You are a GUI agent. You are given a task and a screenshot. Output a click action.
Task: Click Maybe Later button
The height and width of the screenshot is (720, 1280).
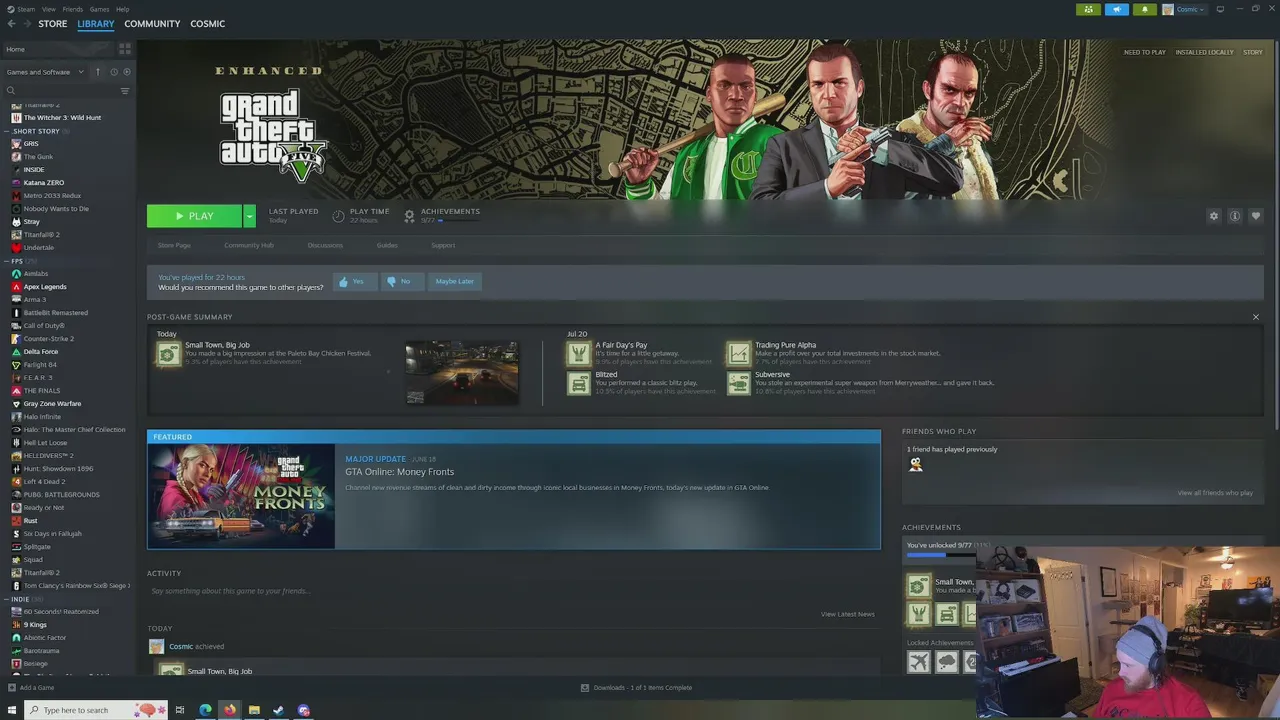(x=455, y=281)
